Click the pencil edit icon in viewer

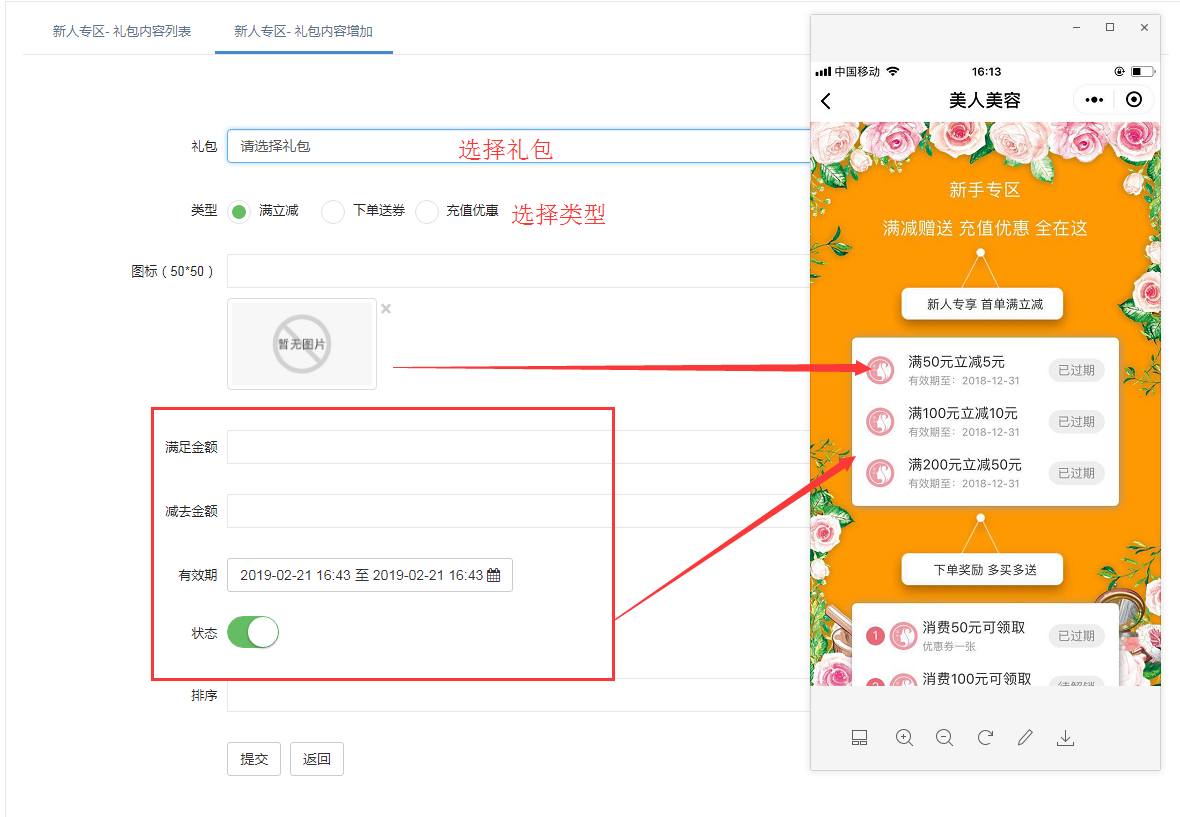(x=1025, y=738)
